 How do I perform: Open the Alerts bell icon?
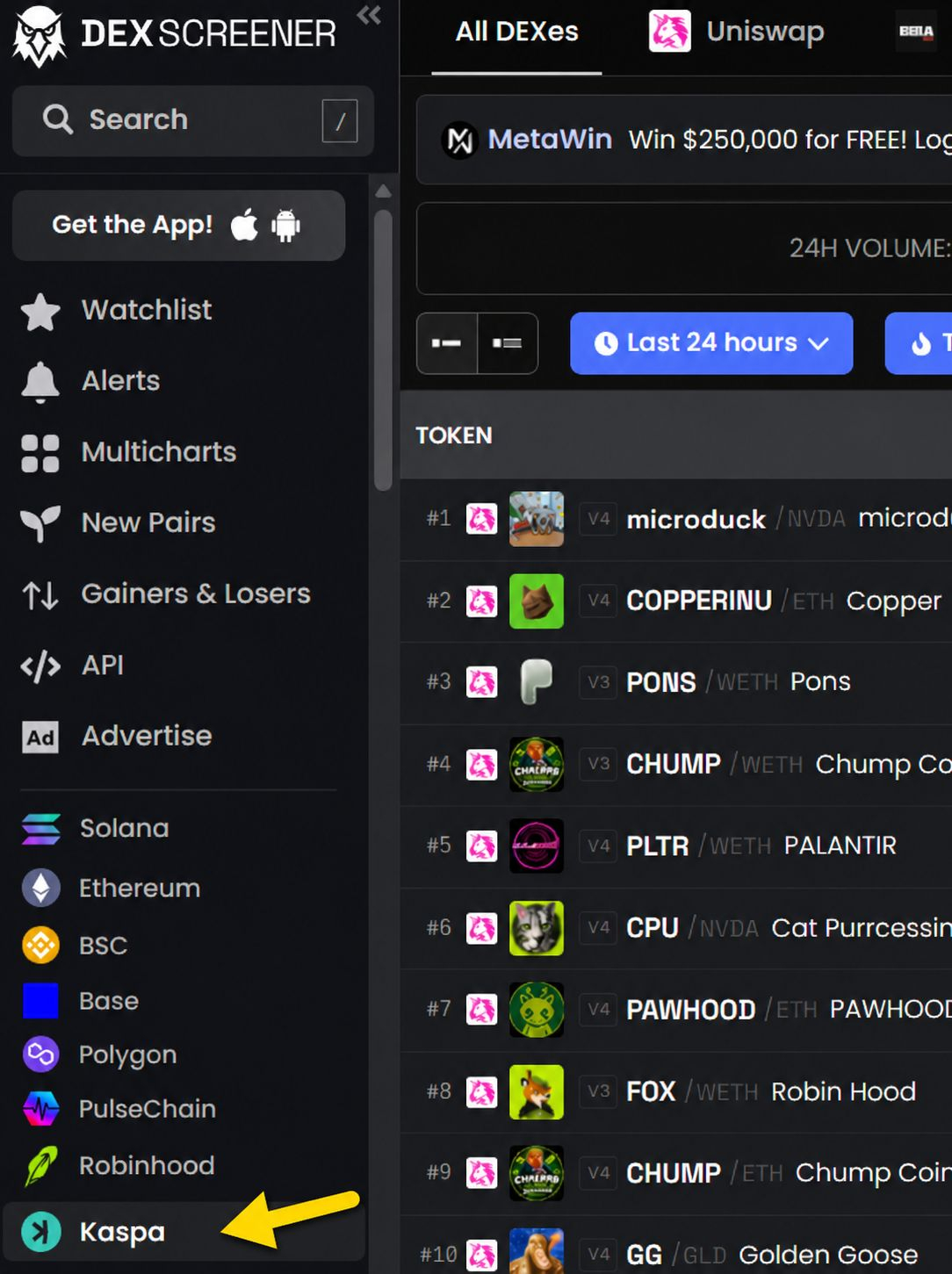(x=40, y=382)
